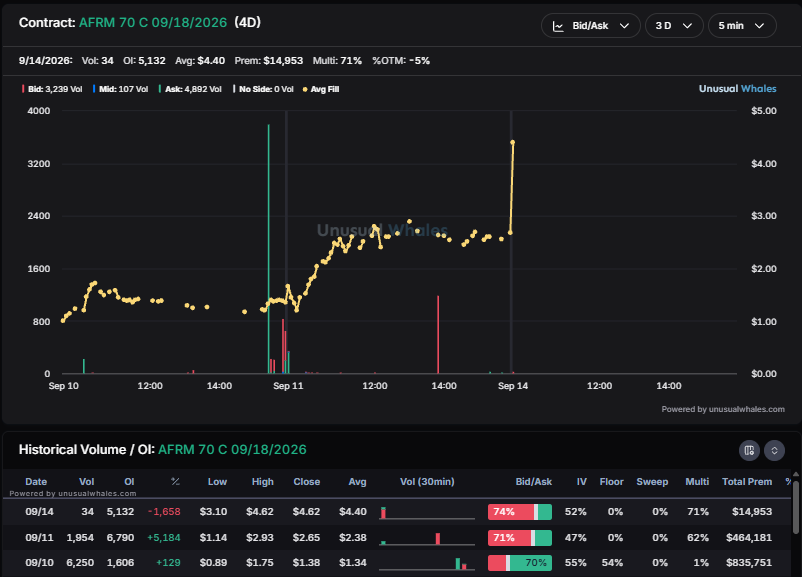Click the Vol (30min) column header
Screen dimensions: 802x577
(427, 482)
